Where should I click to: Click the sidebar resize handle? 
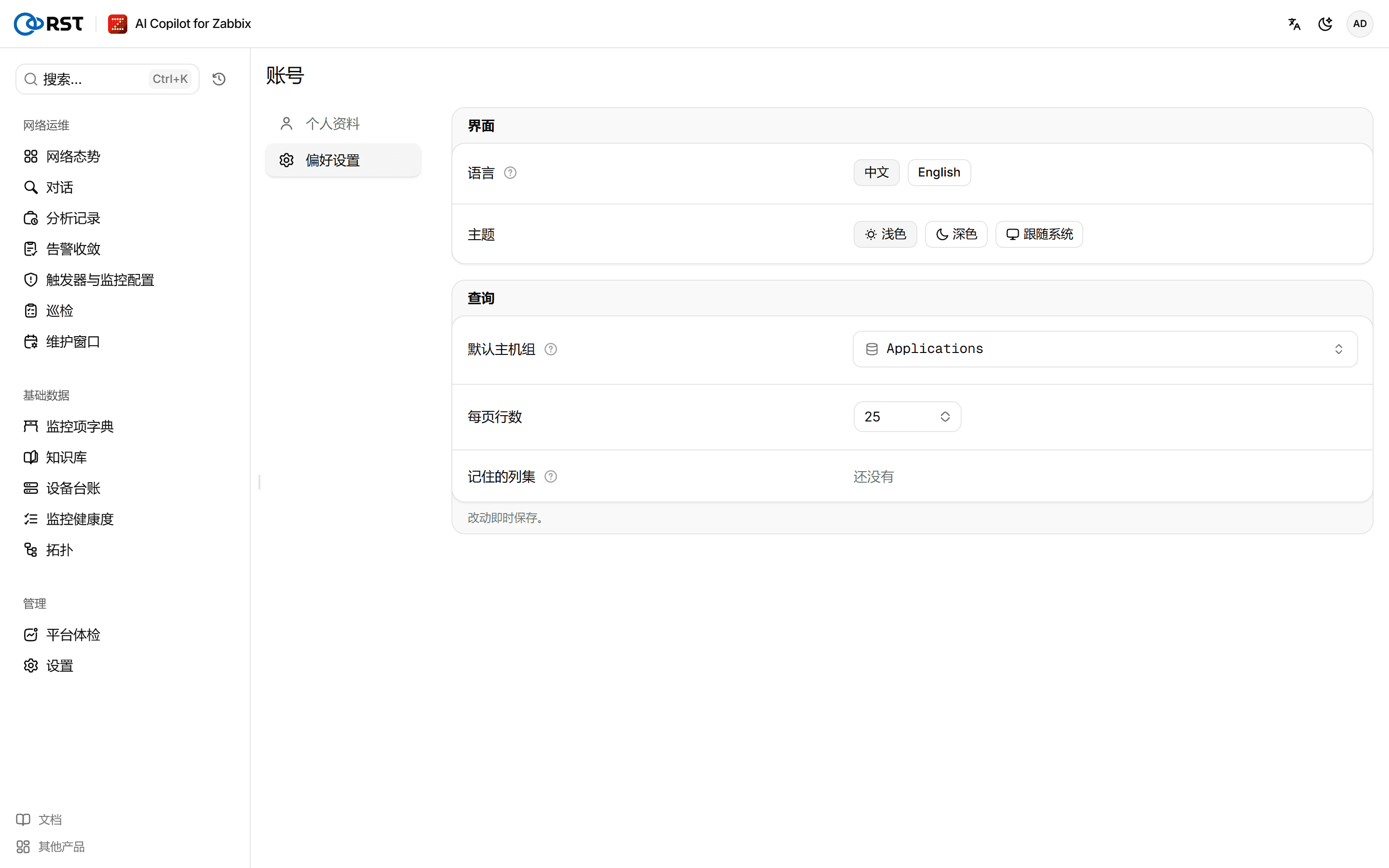pos(259,482)
